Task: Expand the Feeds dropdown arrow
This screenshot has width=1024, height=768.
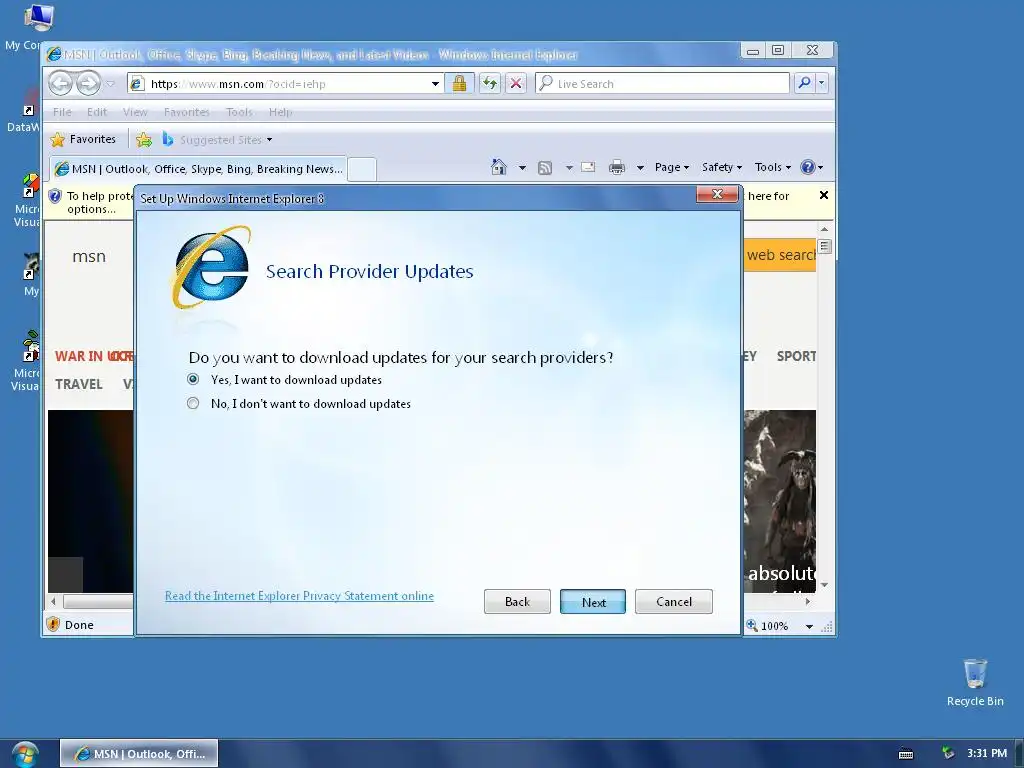Action: [x=569, y=168]
